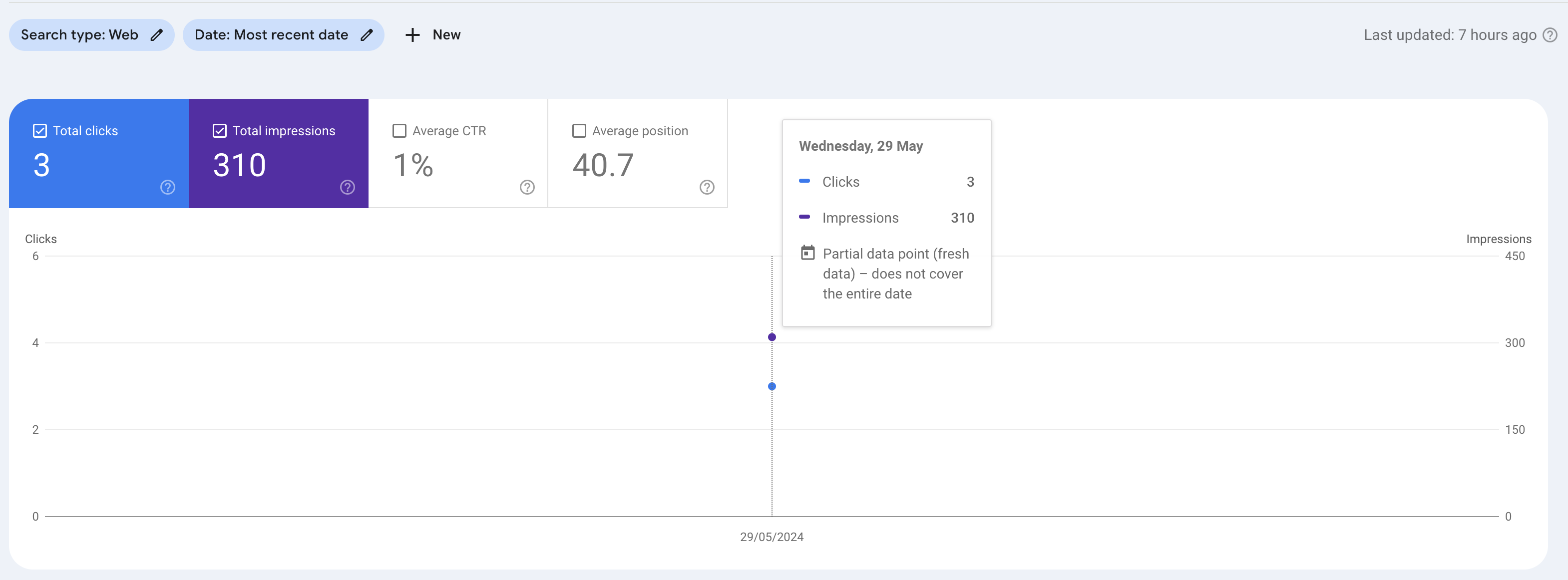Enable the Average CTR checkbox

click(399, 130)
